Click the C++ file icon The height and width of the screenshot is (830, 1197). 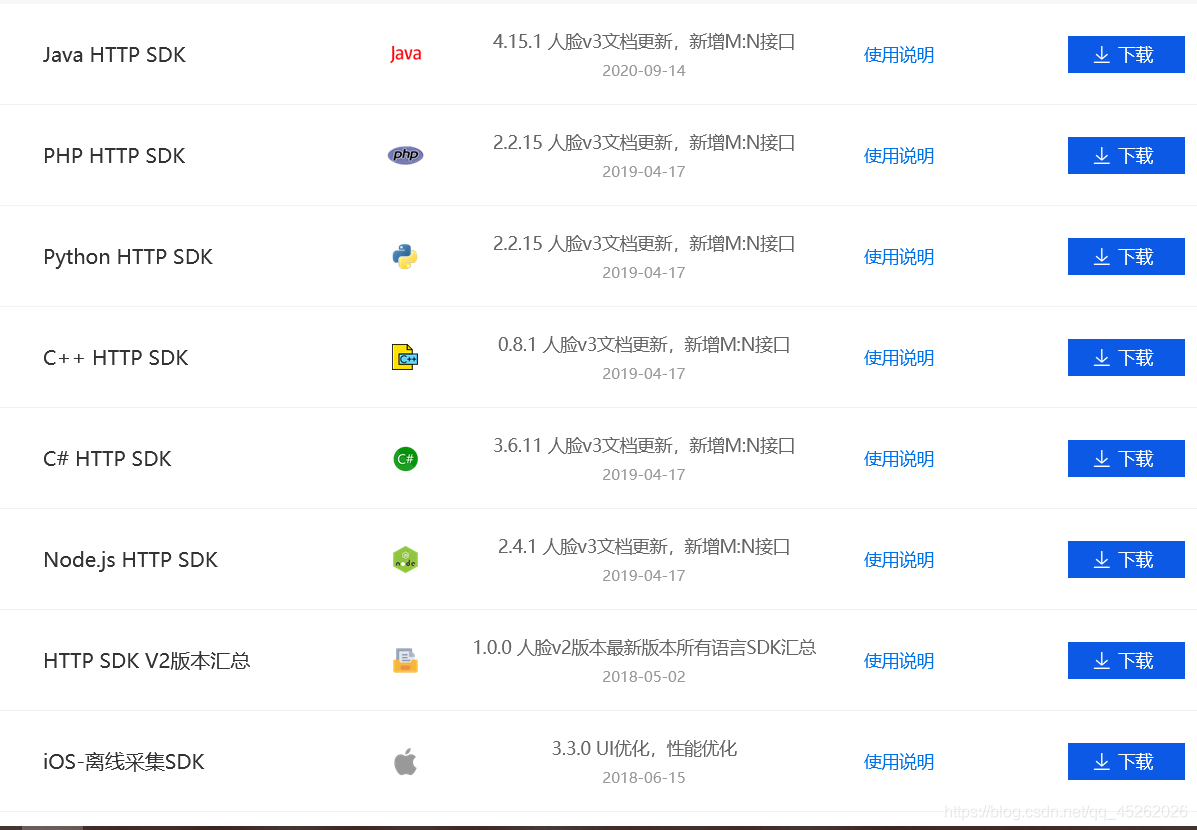pyautogui.click(x=405, y=357)
